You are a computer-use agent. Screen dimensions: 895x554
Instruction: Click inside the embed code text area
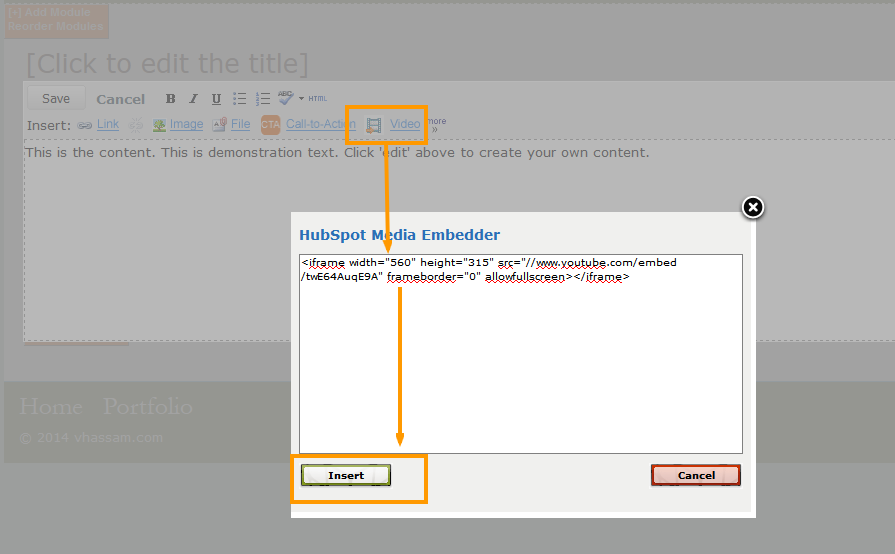(x=521, y=354)
